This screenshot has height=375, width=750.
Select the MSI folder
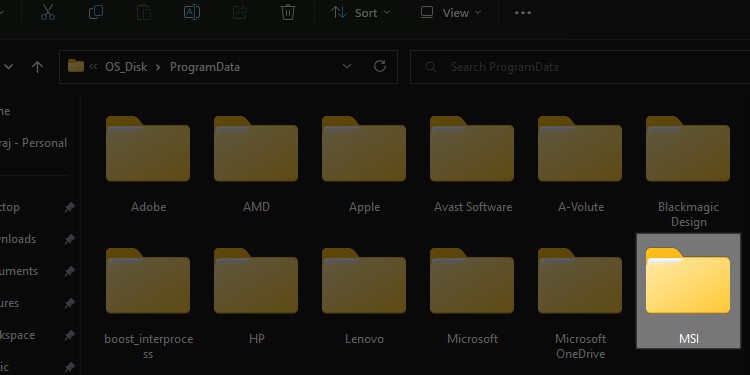[688, 291]
